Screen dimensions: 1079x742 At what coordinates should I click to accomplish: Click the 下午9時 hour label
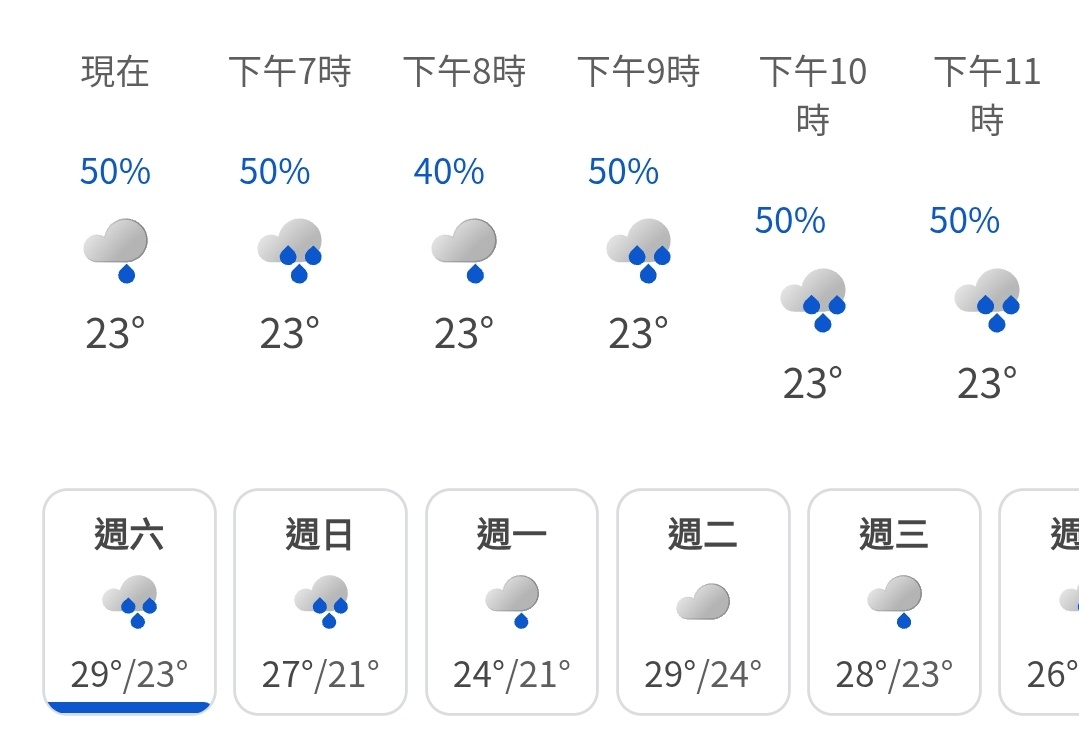click(639, 72)
